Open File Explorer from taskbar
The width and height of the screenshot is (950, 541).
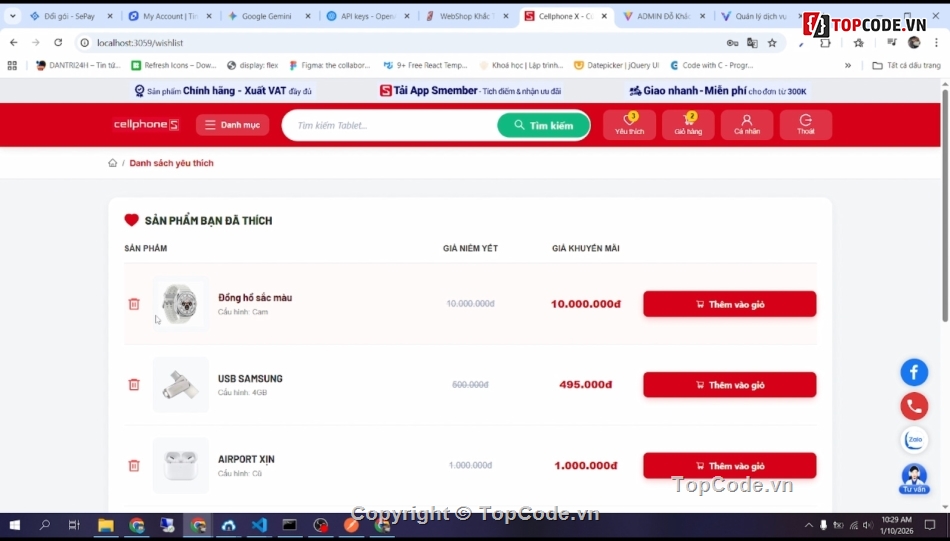106,525
